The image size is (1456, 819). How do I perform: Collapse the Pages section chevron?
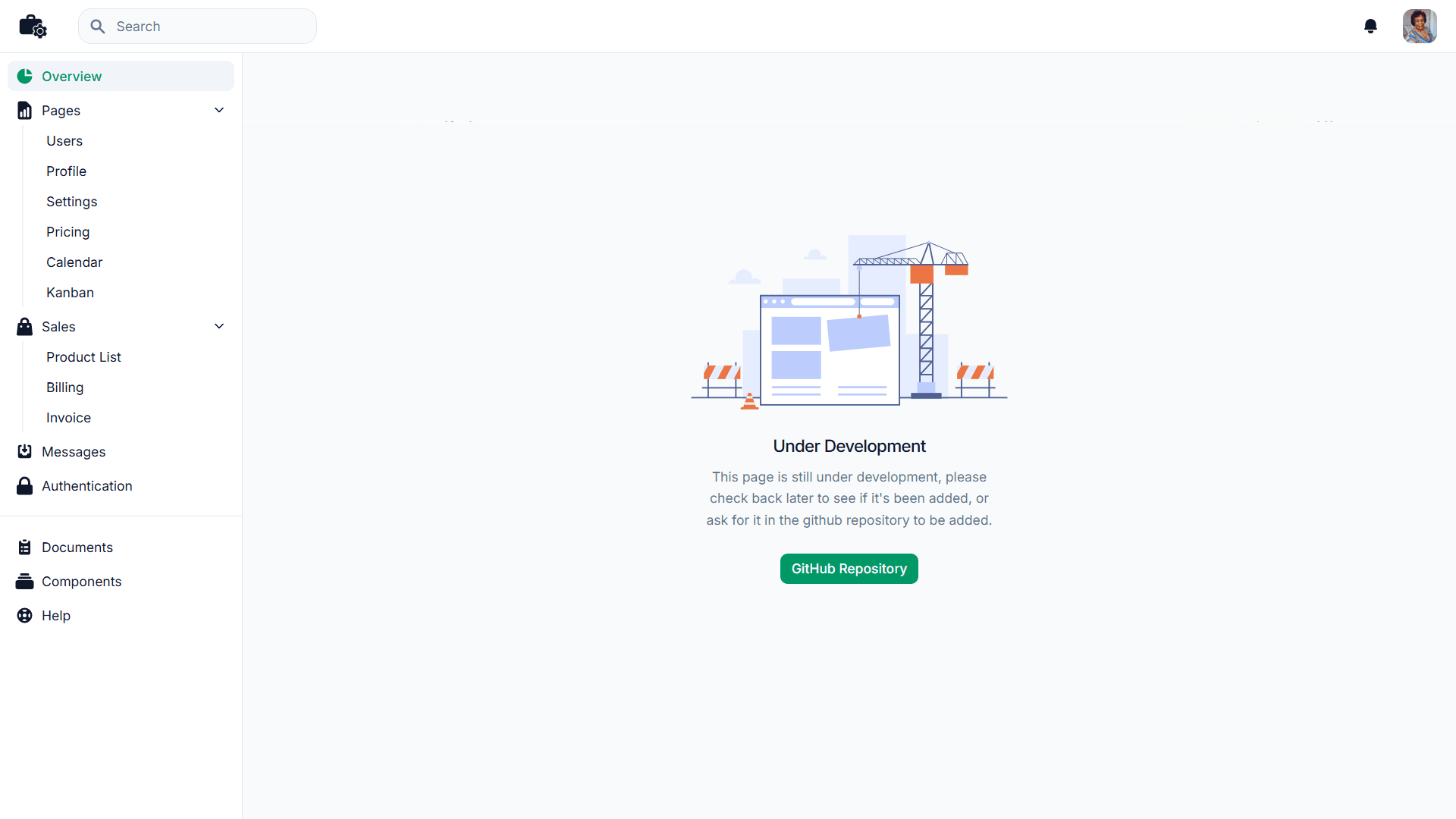coord(219,111)
